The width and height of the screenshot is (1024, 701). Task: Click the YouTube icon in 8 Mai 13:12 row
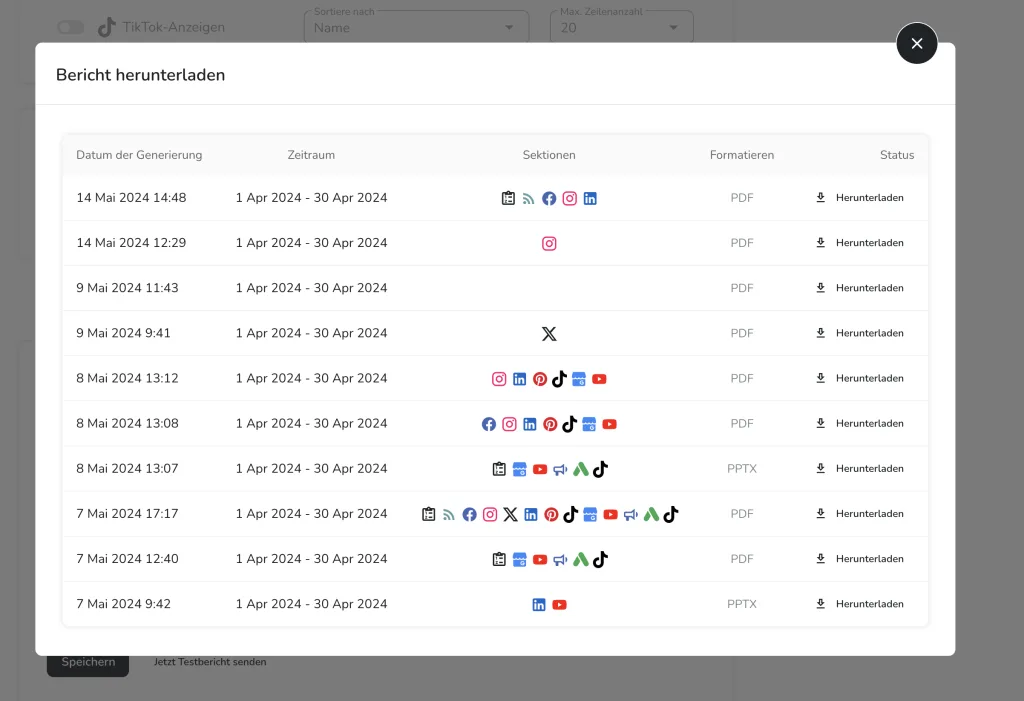599,379
